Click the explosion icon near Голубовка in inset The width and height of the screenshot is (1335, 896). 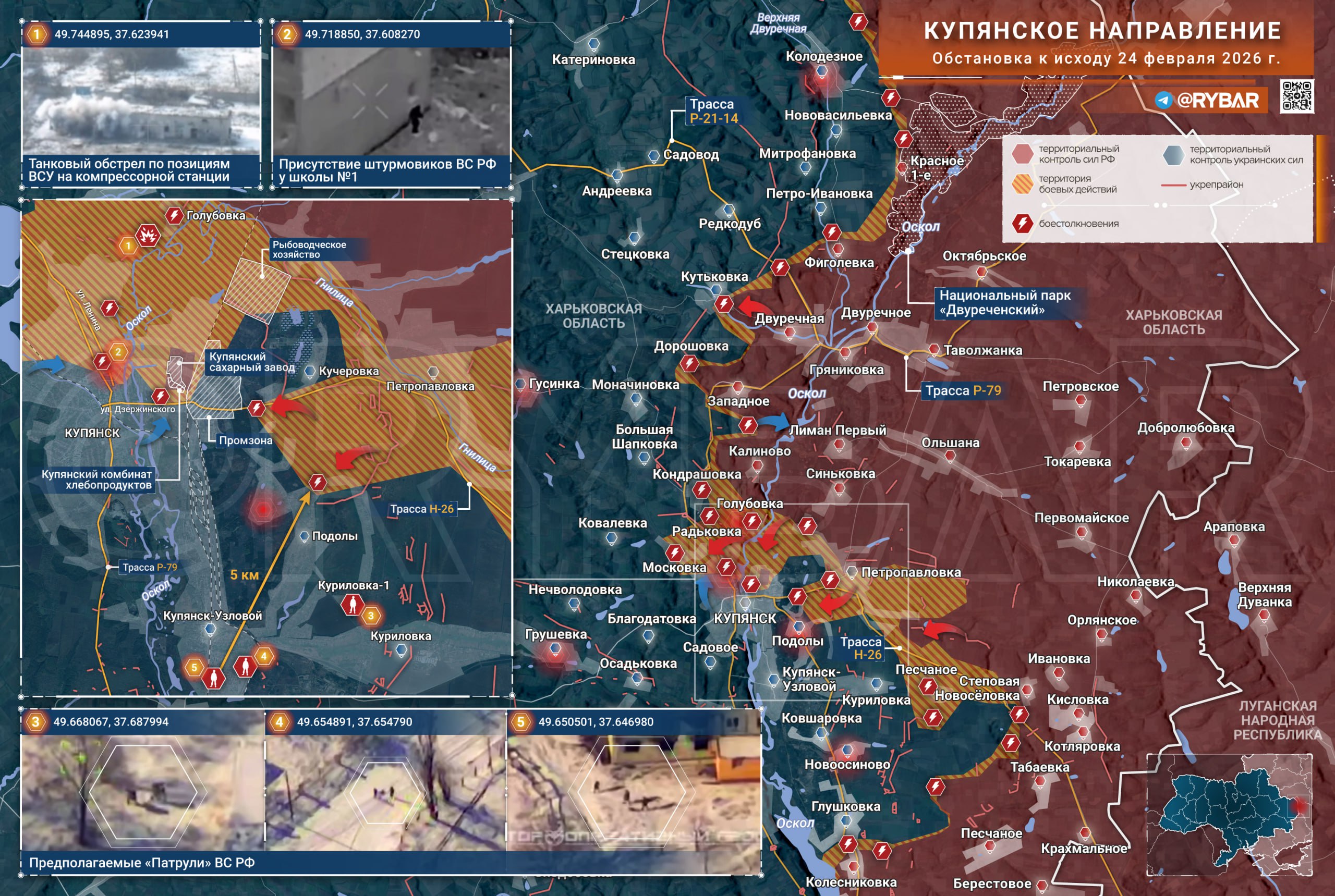(x=148, y=235)
